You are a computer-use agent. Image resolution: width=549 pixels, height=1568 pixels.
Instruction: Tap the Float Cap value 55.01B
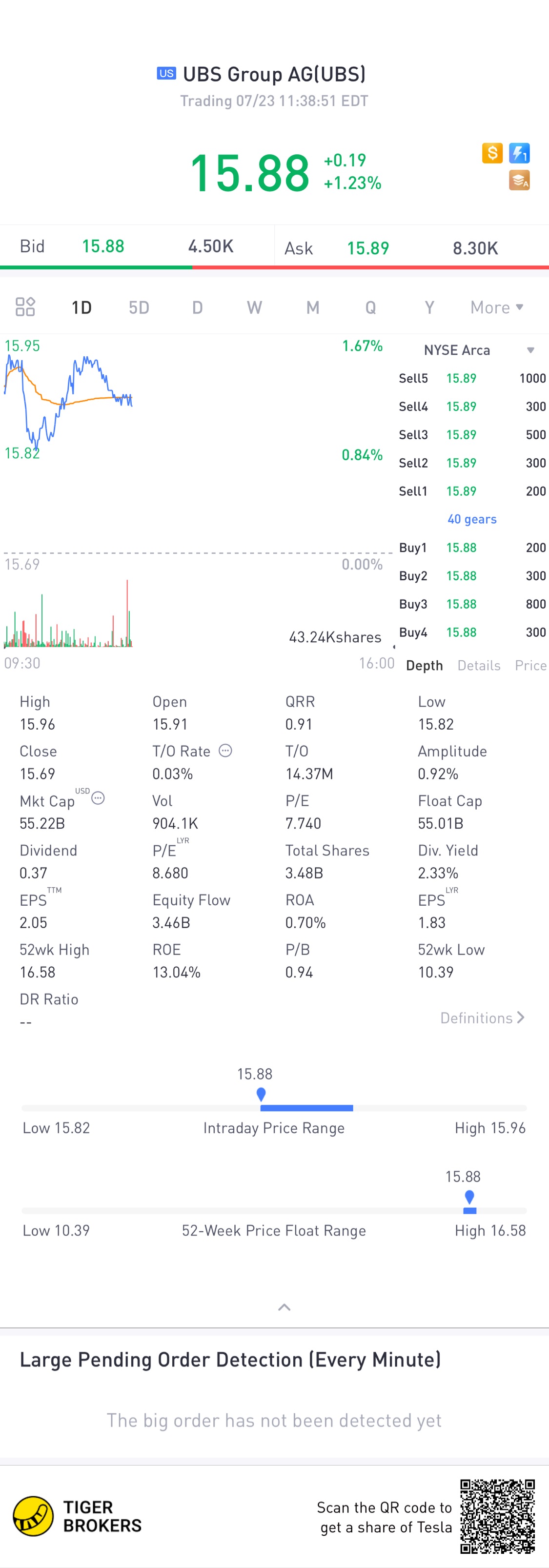[441, 823]
